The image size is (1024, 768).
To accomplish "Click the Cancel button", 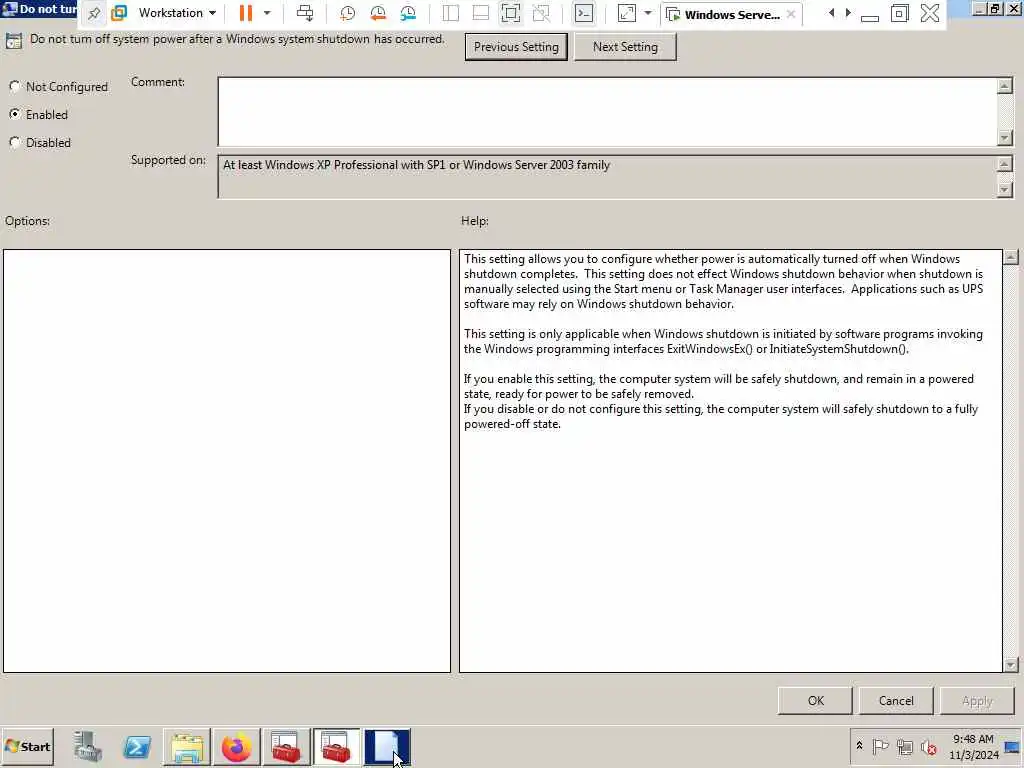I will [x=896, y=701].
